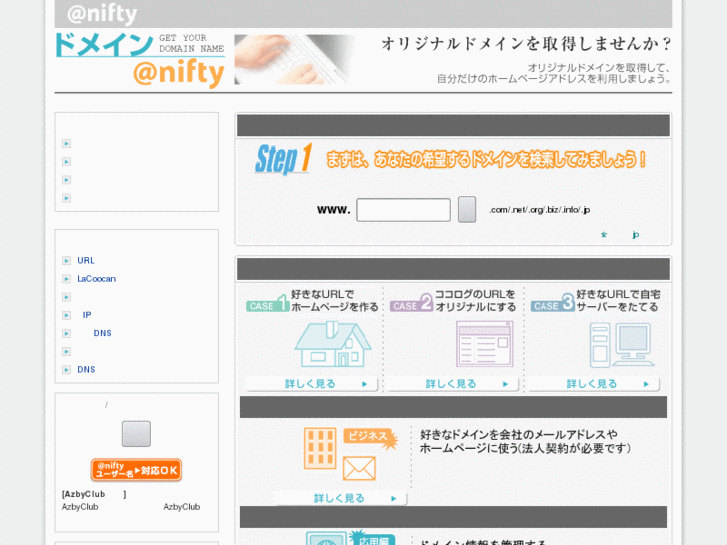This screenshot has height=545, width=727.
Task: Click the orange office building icon
Action: [x=320, y=449]
